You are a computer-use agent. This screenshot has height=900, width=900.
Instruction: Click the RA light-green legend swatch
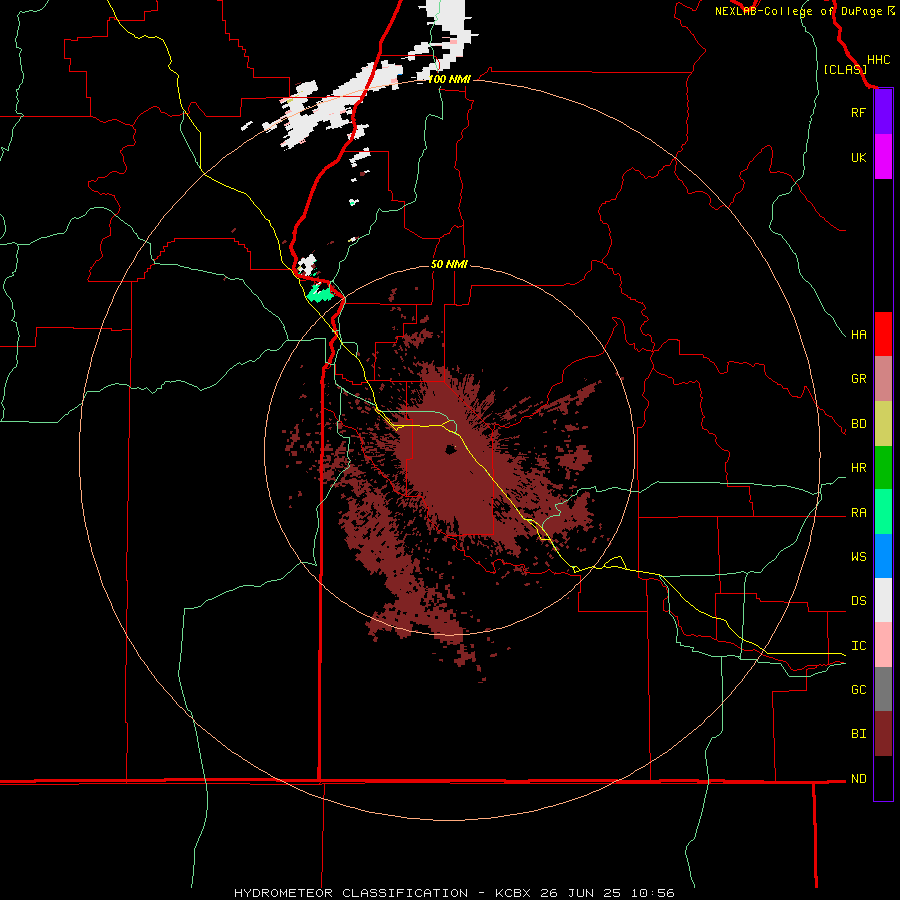(x=883, y=512)
